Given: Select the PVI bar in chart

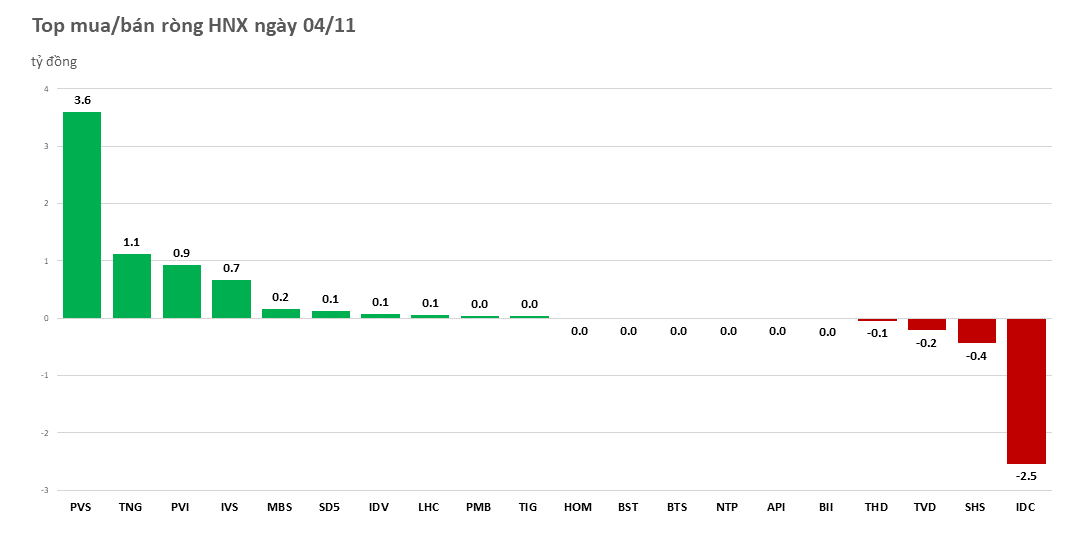Looking at the screenshot, I should pos(181,291).
